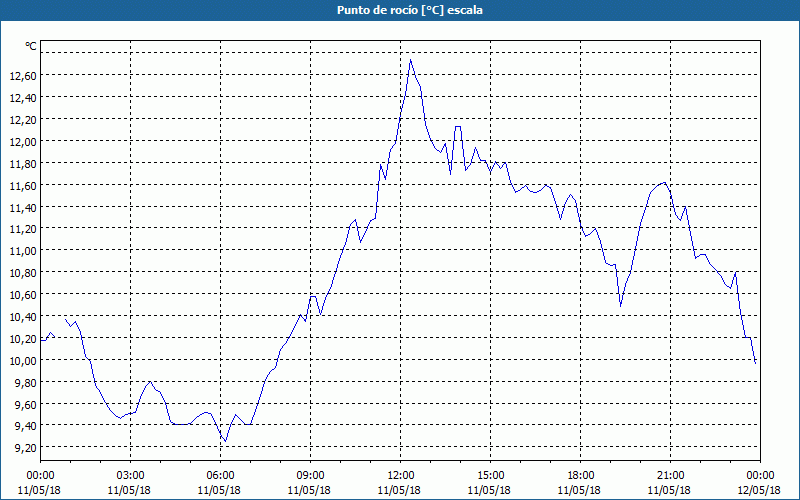
Task: Click the 12,00 axis value
Action: (x=23, y=141)
